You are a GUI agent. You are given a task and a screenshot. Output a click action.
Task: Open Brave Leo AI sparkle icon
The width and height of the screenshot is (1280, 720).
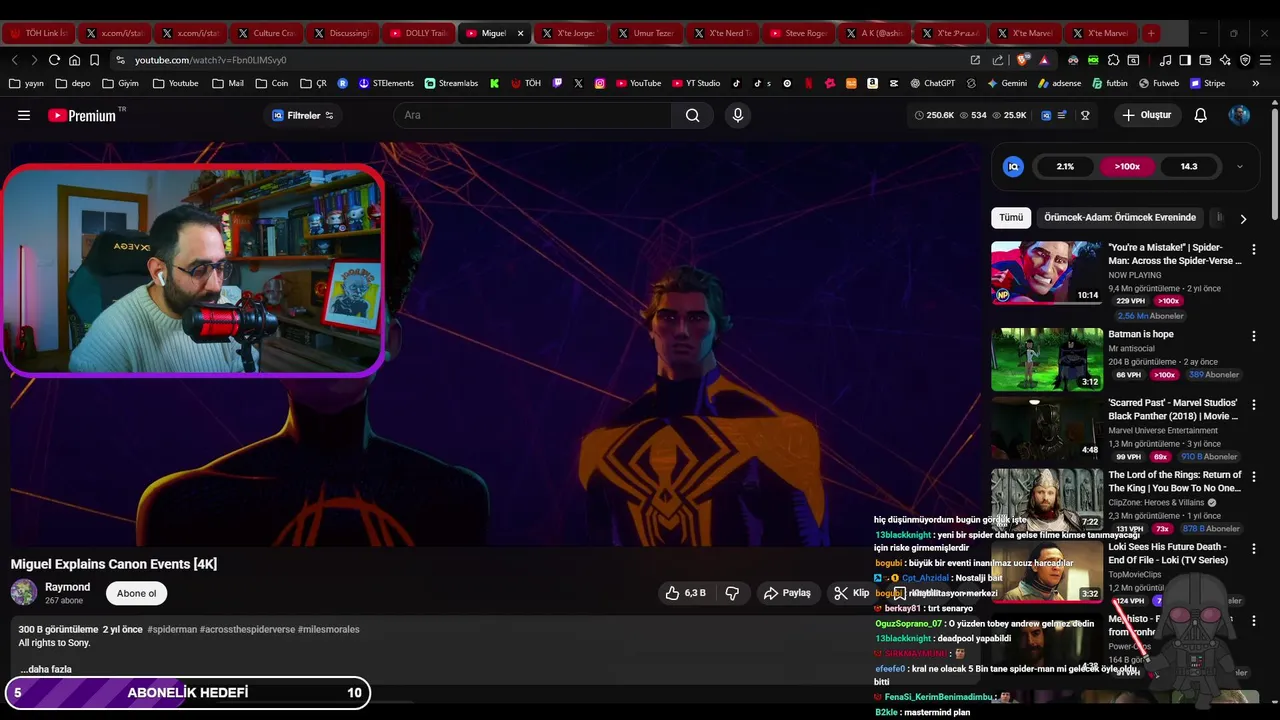1225,60
